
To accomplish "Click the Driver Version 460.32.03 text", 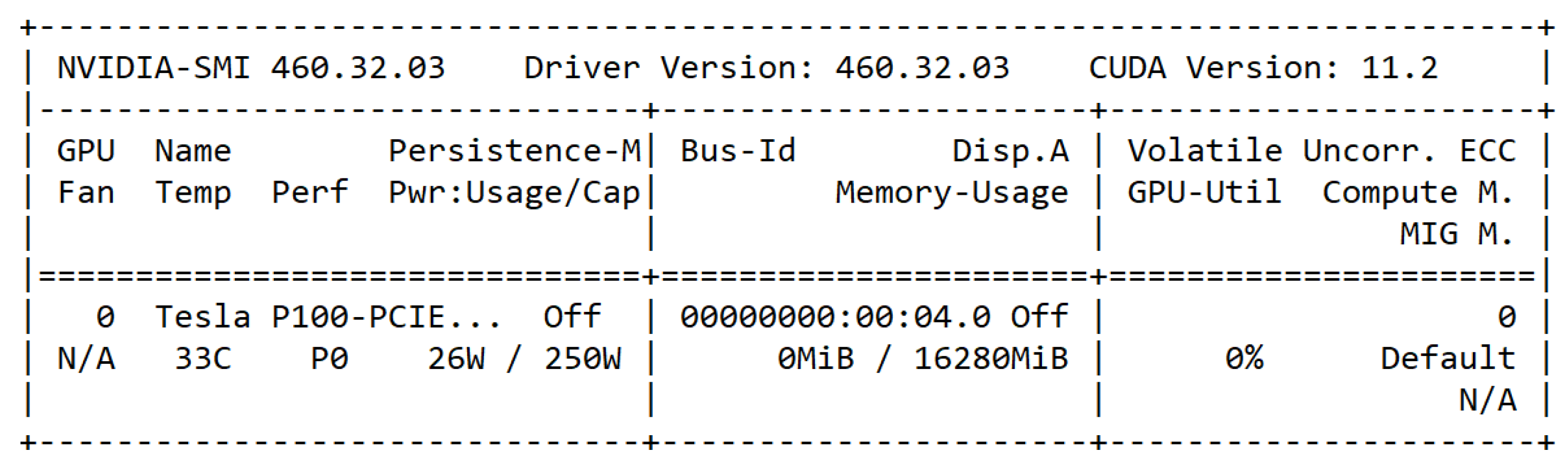I will (x=766, y=68).
